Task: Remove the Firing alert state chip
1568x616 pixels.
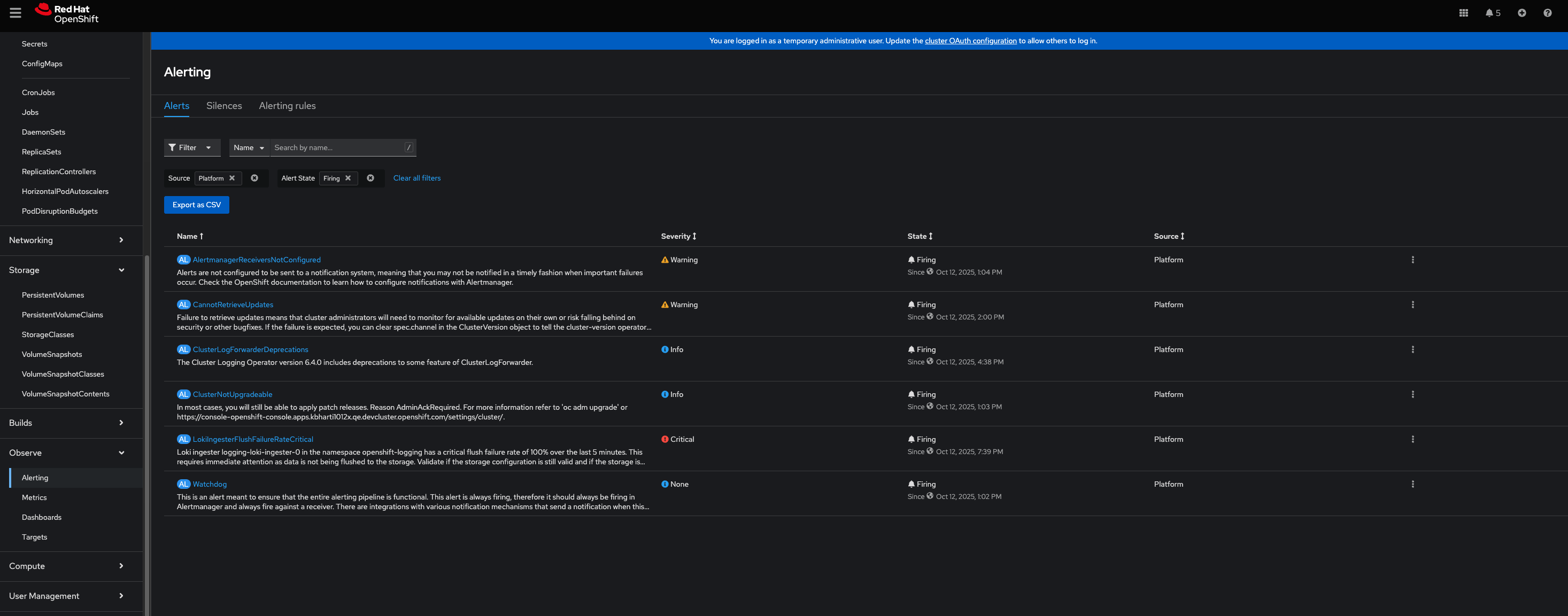Action: 348,178
